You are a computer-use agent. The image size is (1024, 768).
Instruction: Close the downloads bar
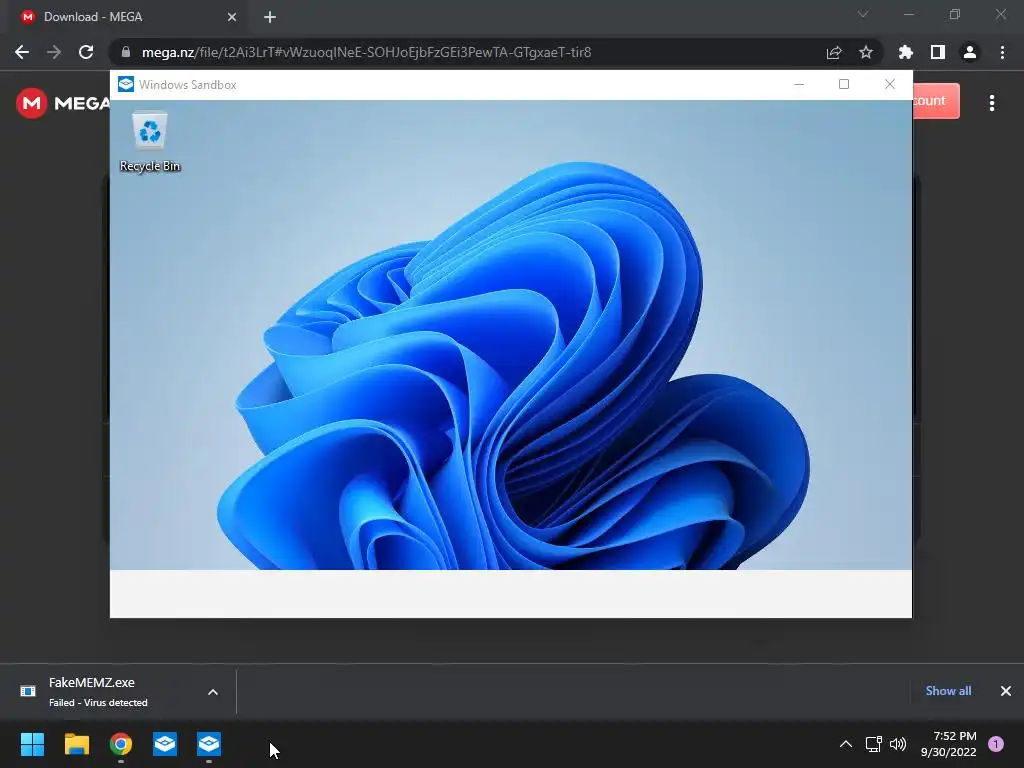(1006, 691)
